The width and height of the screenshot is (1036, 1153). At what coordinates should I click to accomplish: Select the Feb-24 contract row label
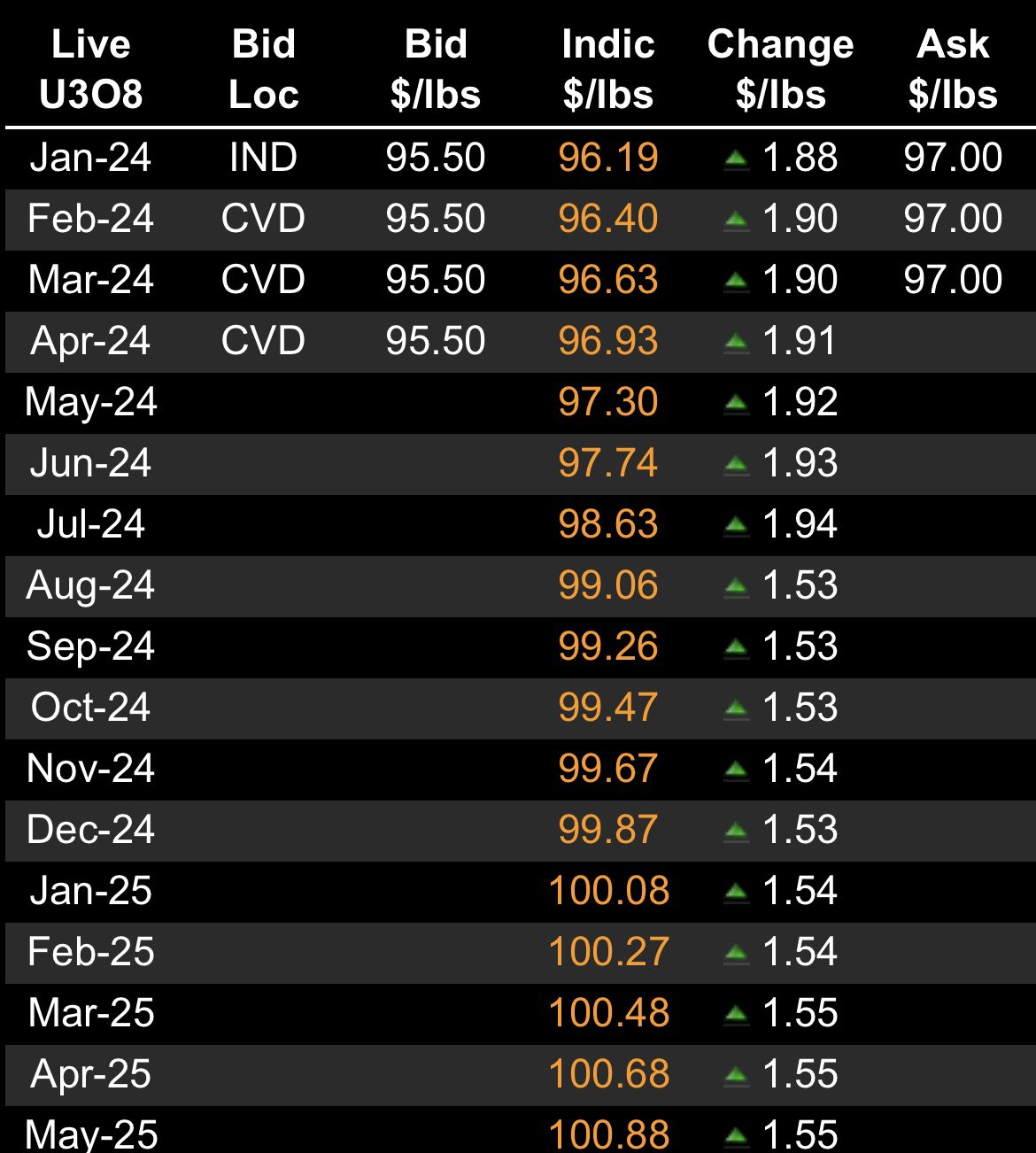click(91, 219)
